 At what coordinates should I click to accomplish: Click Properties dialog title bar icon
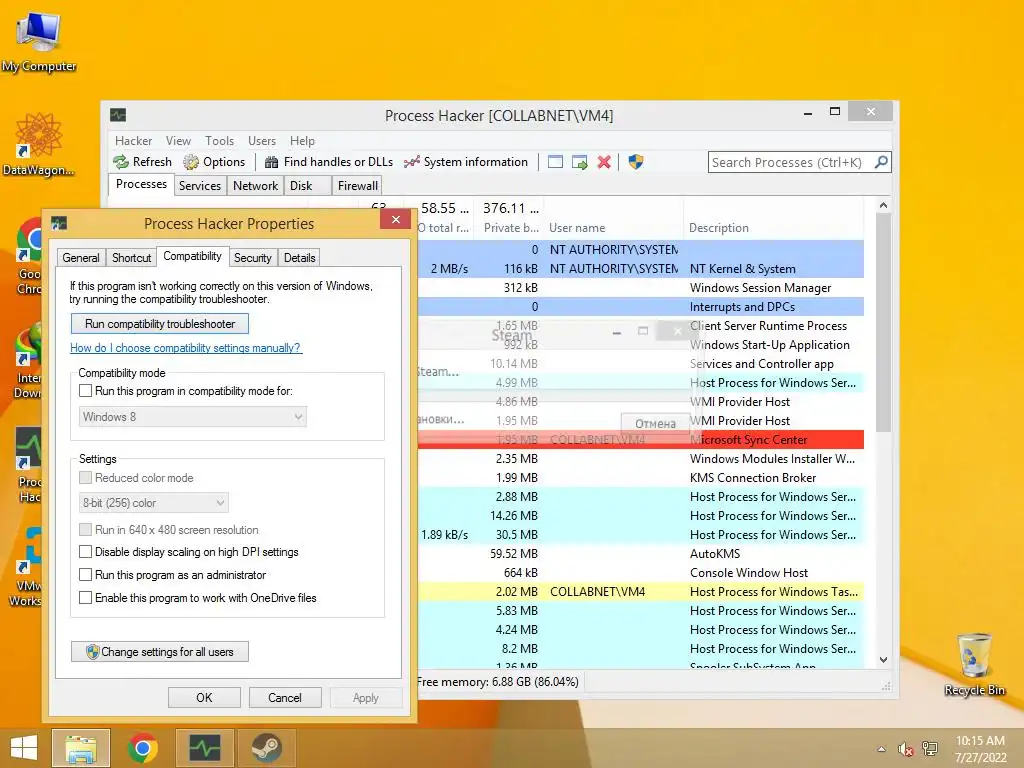pos(59,223)
